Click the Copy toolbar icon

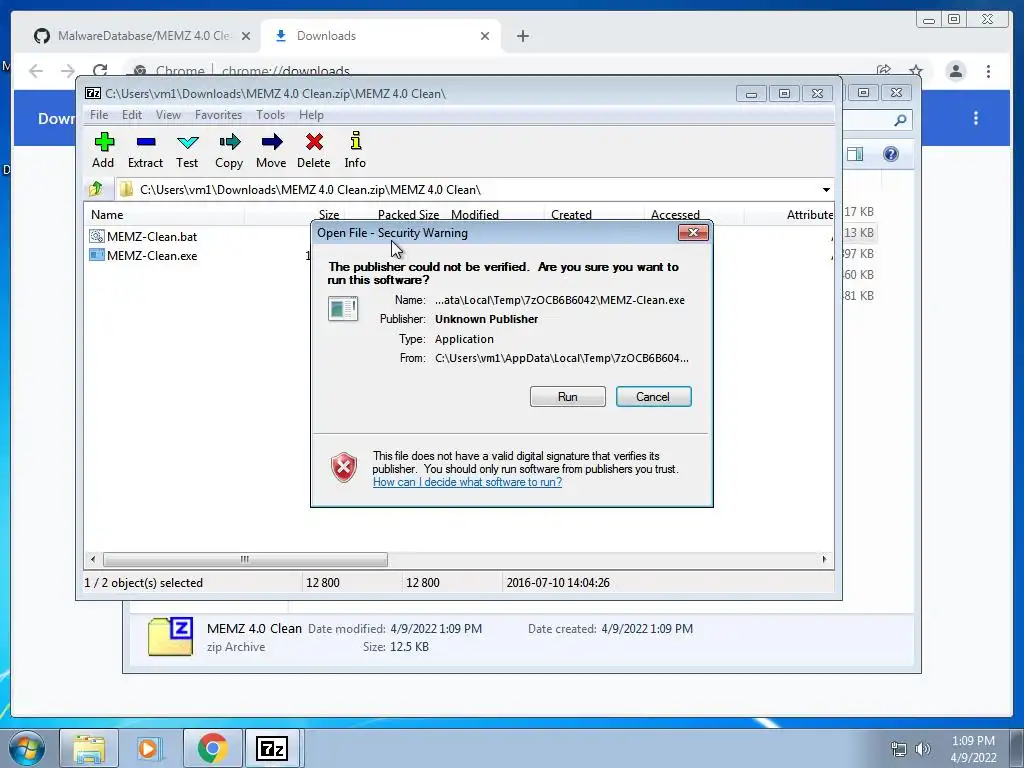229,150
